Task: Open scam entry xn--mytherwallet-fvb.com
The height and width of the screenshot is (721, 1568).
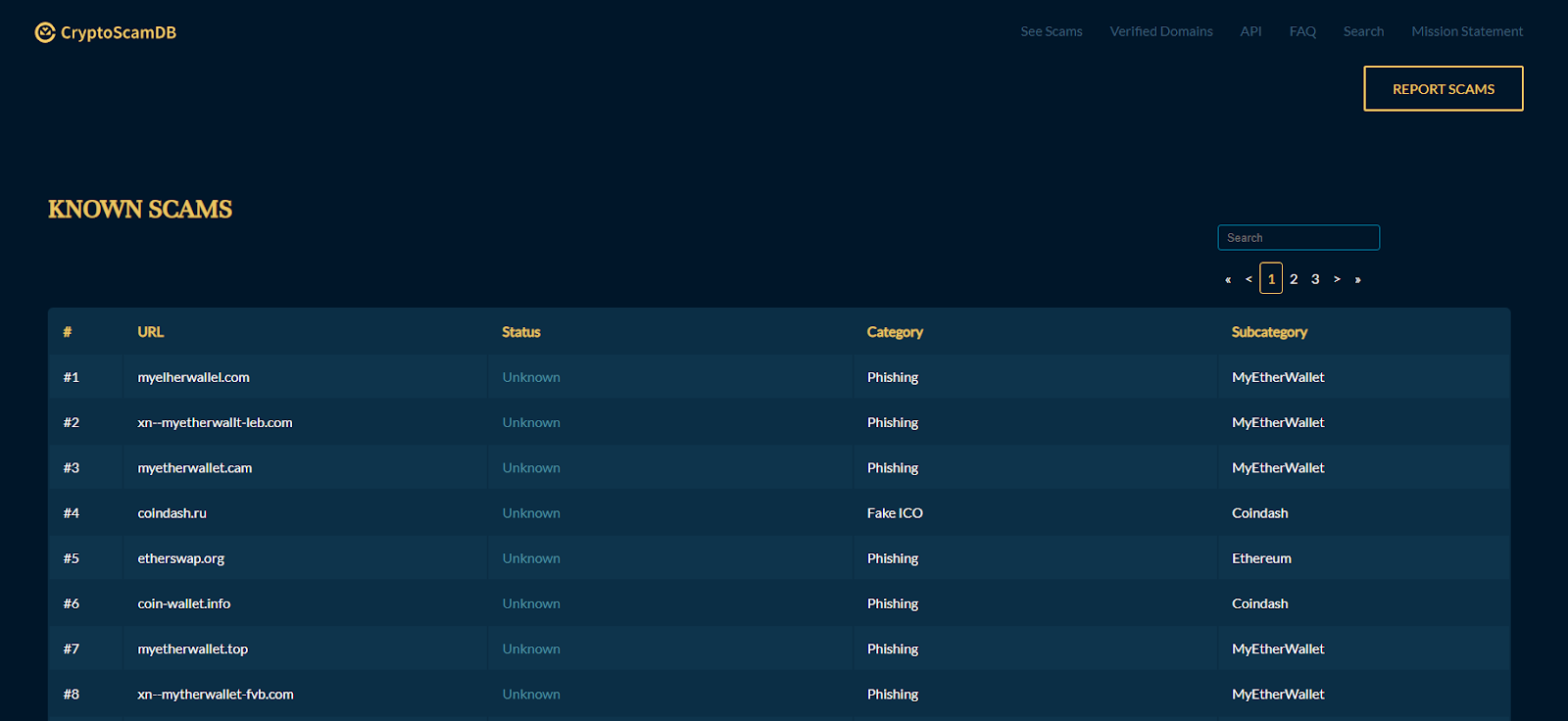Action: coord(216,695)
